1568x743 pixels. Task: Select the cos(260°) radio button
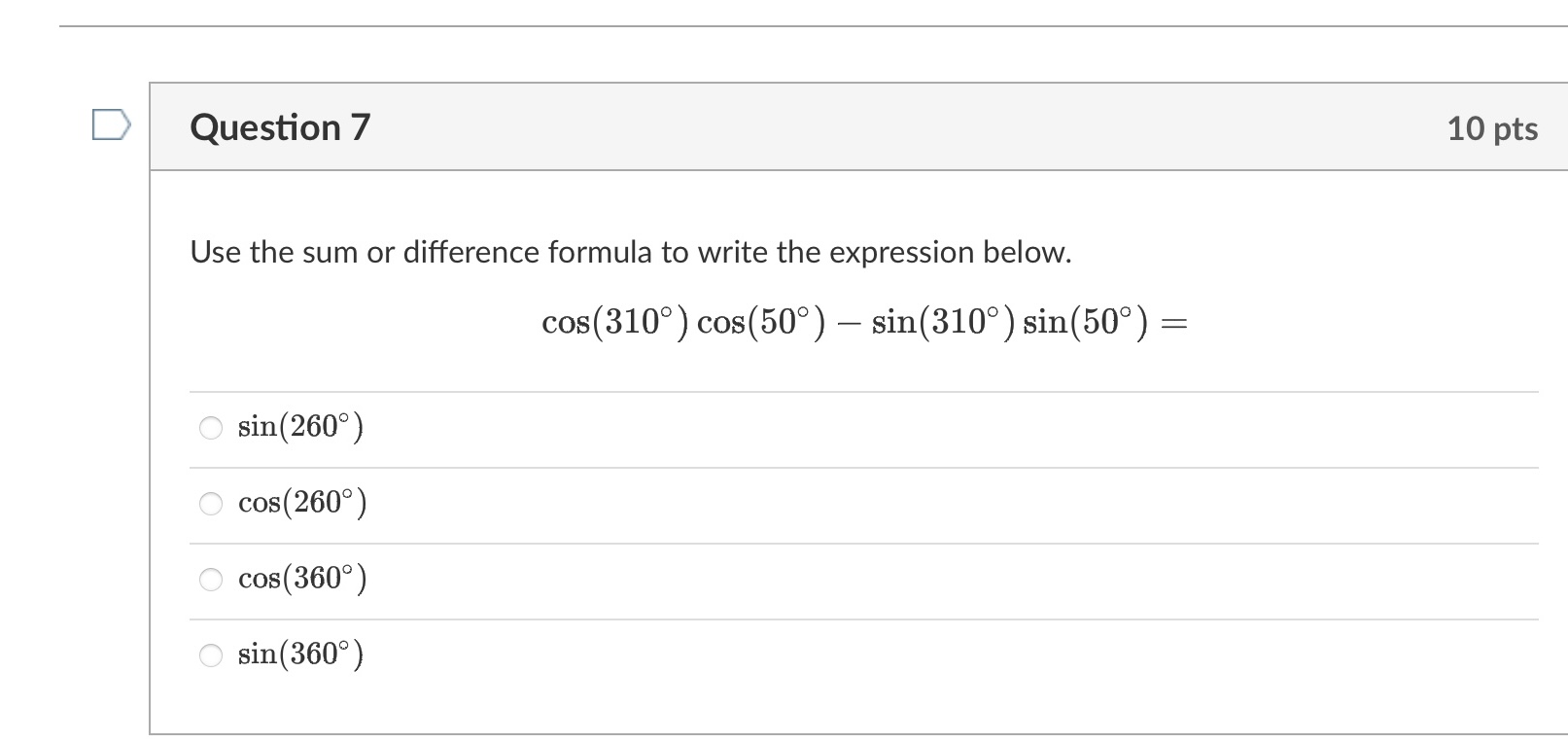[x=210, y=503]
